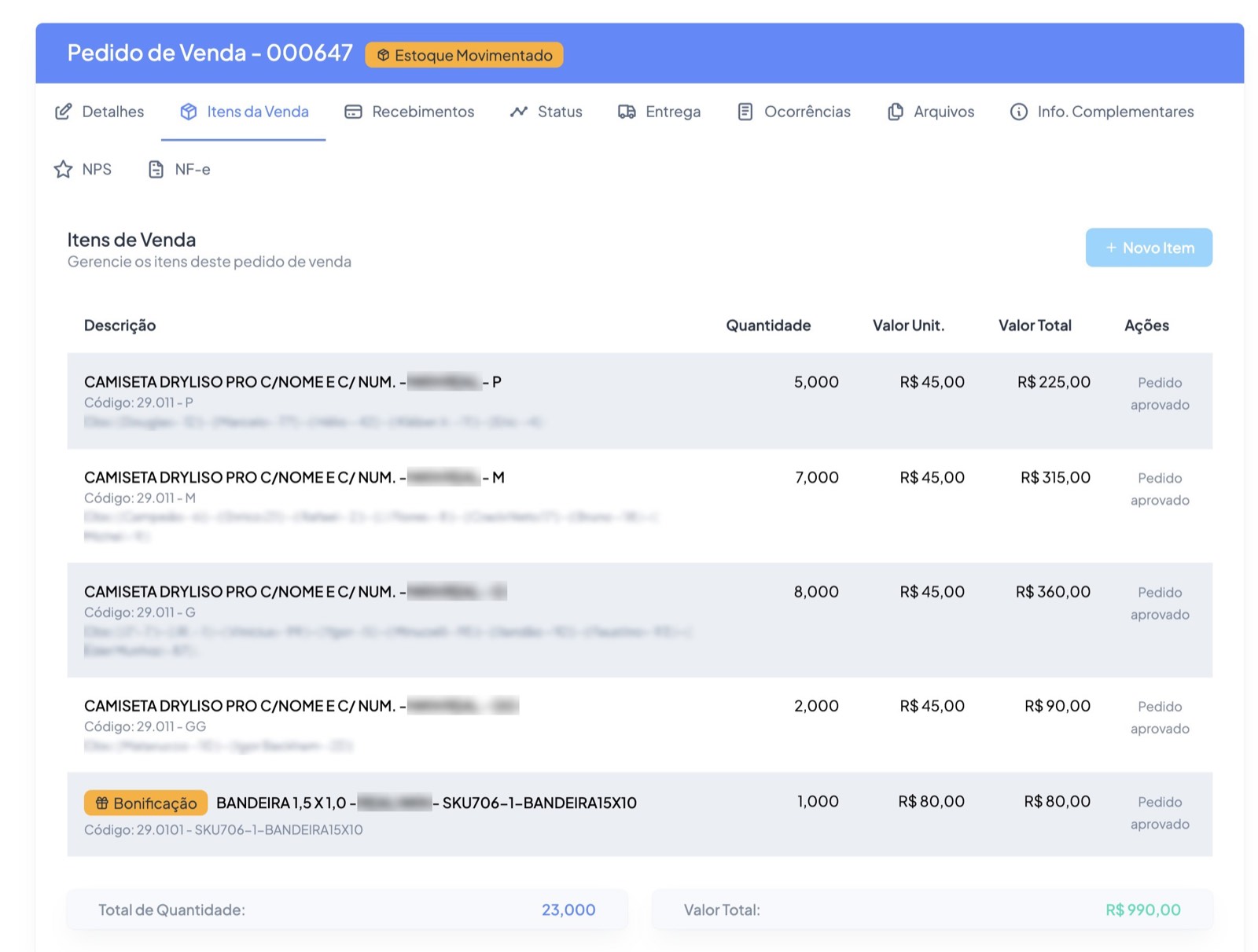Click Pedido aprovado on the R$ 90,00 row
The image size is (1258, 952).
(x=1160, y=718)
